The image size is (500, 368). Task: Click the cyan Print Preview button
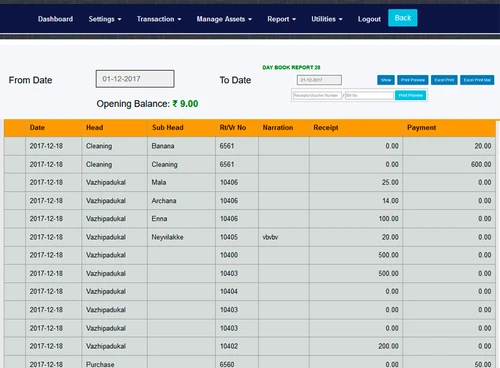click(x=411, y=95)
